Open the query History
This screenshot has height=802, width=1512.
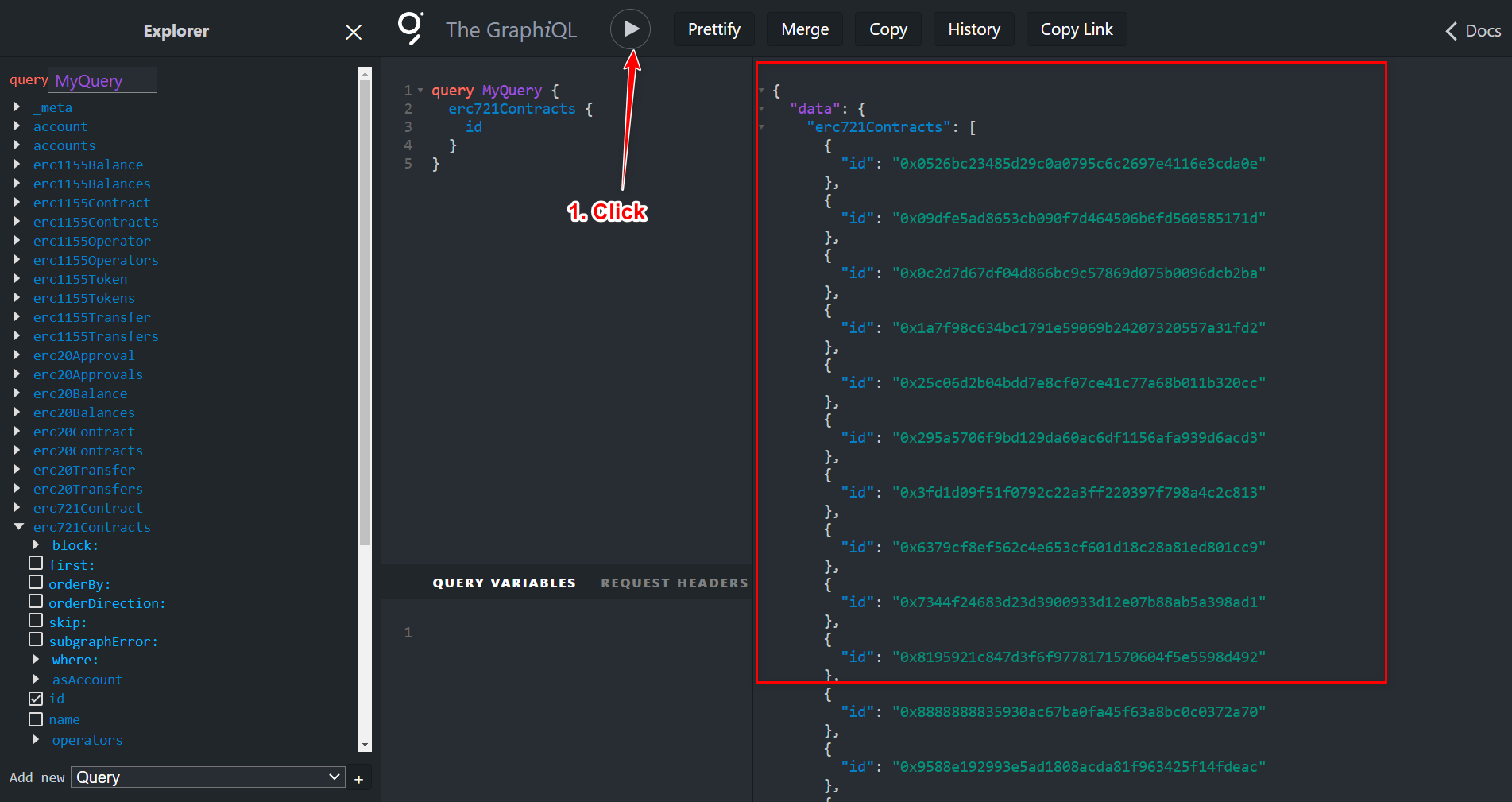(x=973, y=29)
